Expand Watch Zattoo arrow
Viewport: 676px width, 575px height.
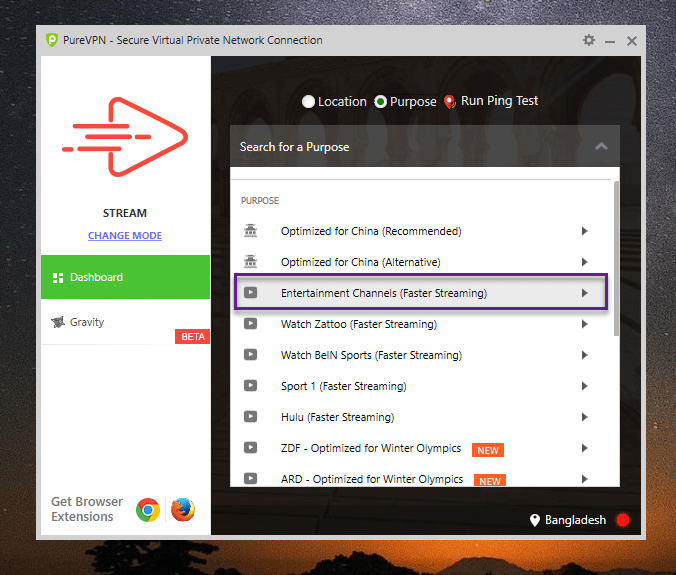coord(585,324)
